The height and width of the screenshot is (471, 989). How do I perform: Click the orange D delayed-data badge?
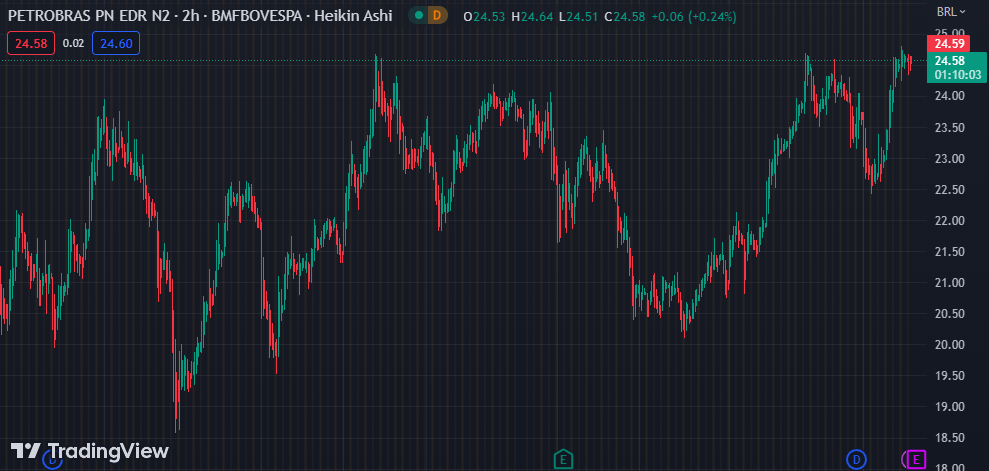tap(438, 15)
